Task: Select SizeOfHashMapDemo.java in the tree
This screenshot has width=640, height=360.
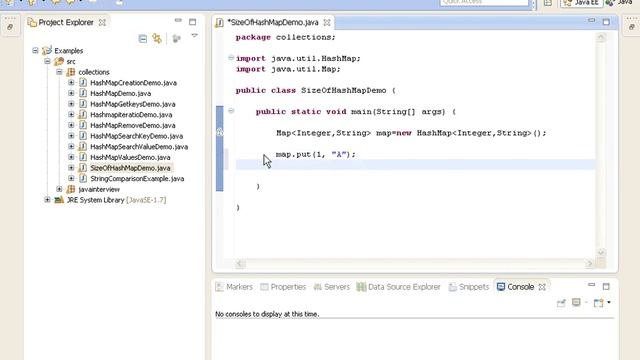Action: (x=130, y=168)
